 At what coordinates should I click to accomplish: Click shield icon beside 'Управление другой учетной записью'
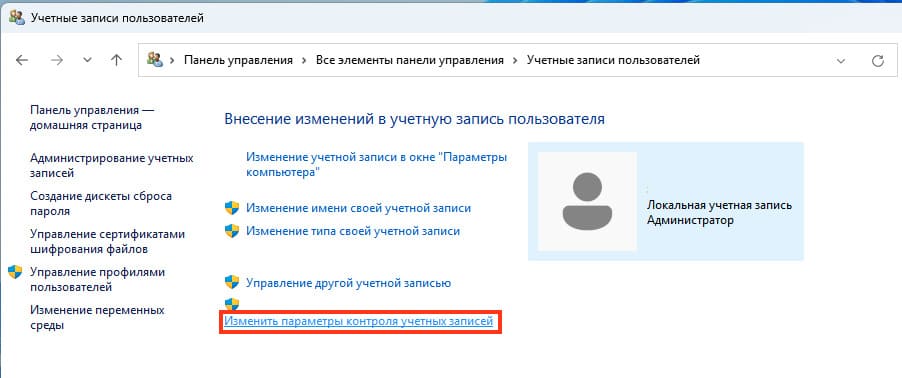coord(232,282)
